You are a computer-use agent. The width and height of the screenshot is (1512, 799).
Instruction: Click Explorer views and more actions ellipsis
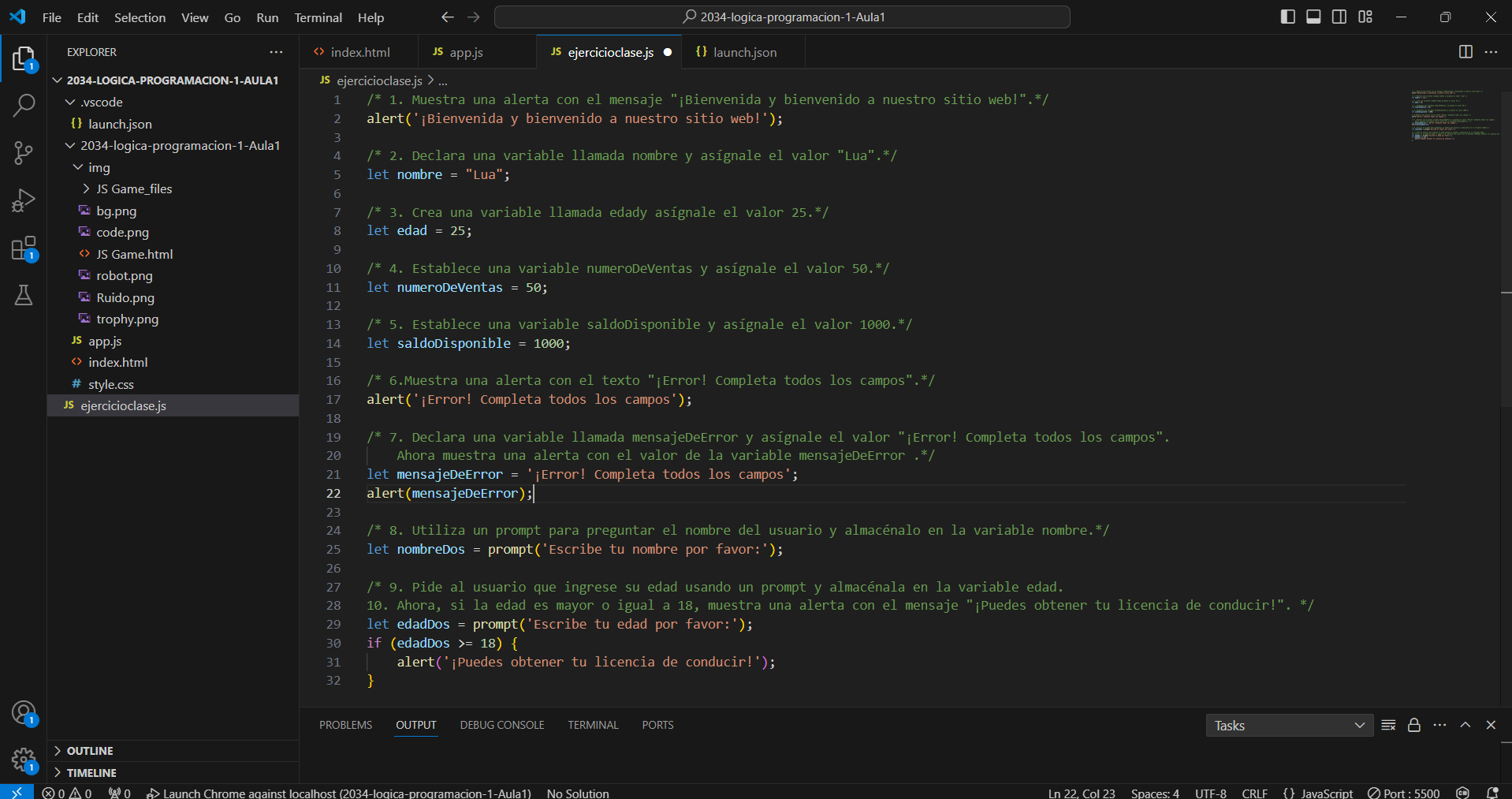click(276, 52)
